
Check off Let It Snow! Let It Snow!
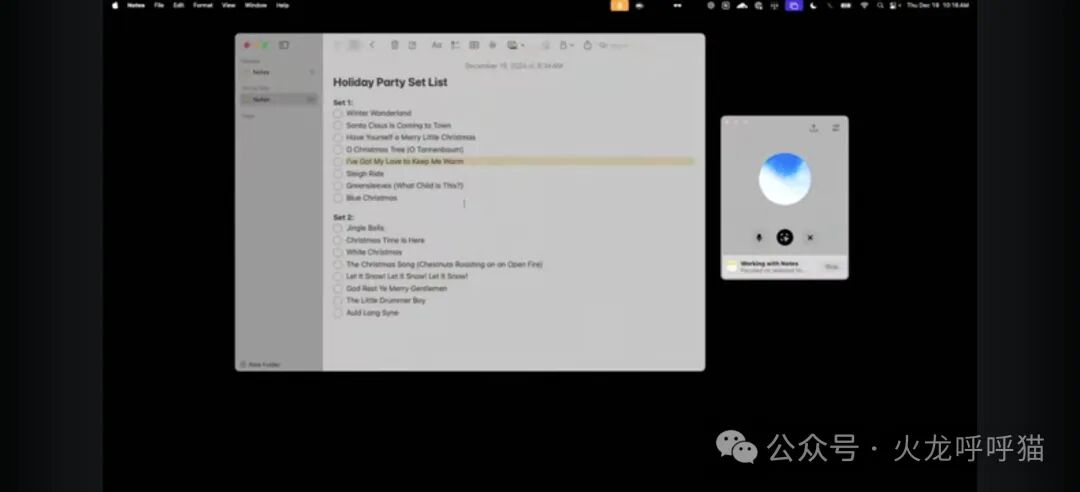pos(338,276)
